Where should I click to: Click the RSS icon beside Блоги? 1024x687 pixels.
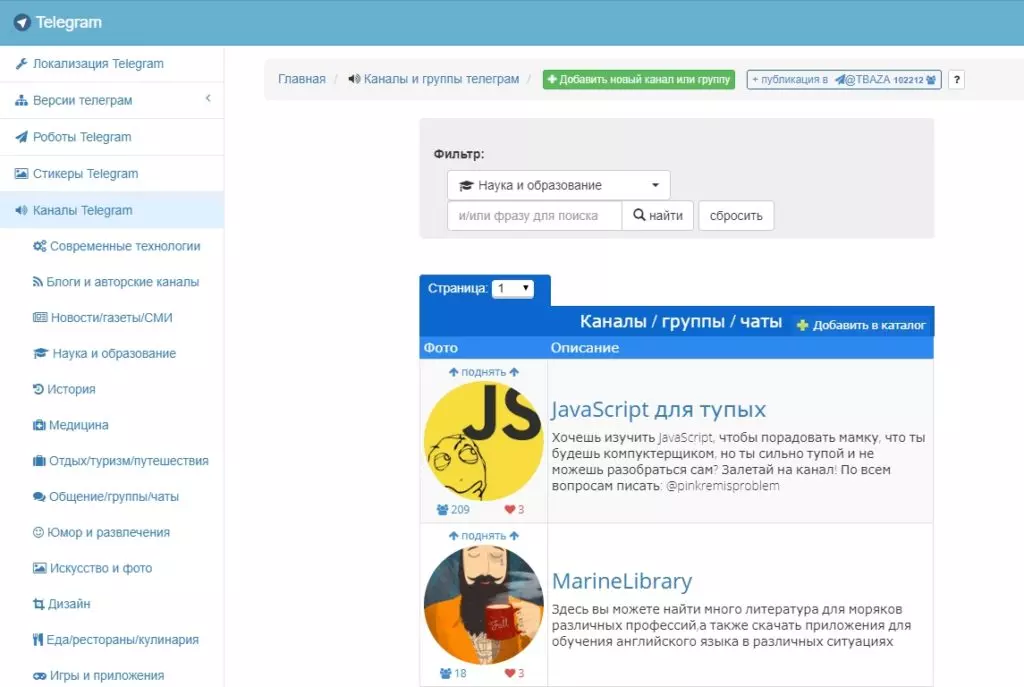tap(38, 282)
